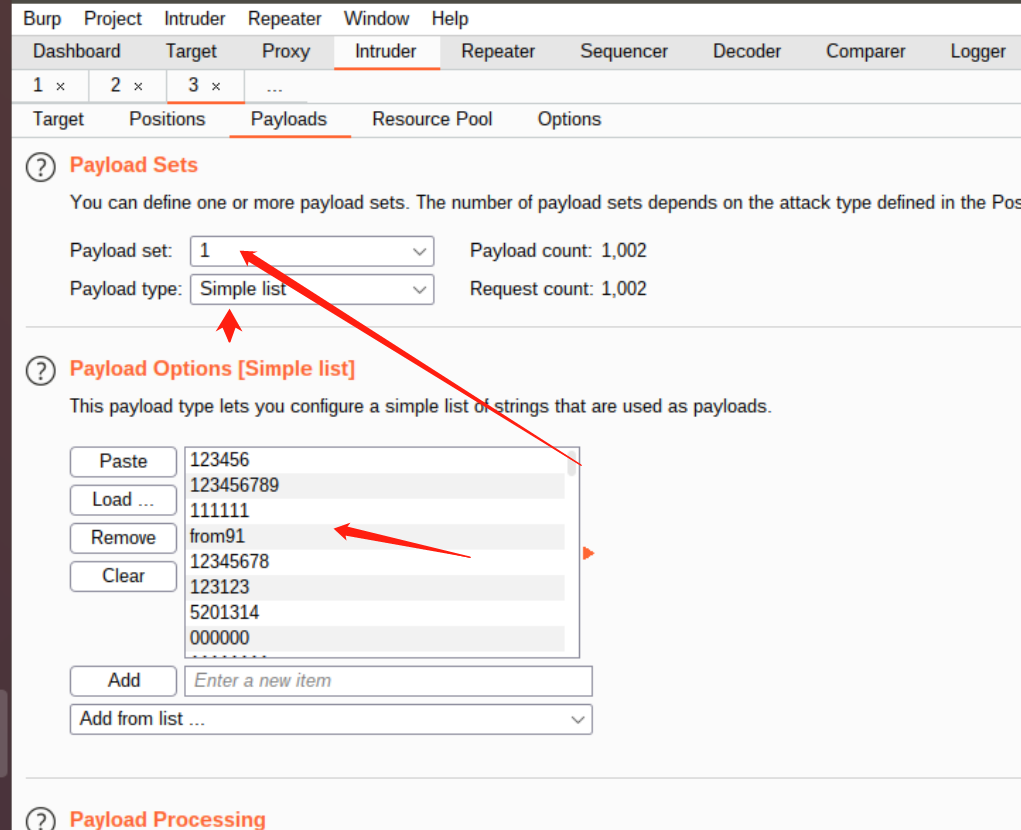The image size is (1021, 830).
Task: Select payload 12345678 in list
Action: coord(376,562)
